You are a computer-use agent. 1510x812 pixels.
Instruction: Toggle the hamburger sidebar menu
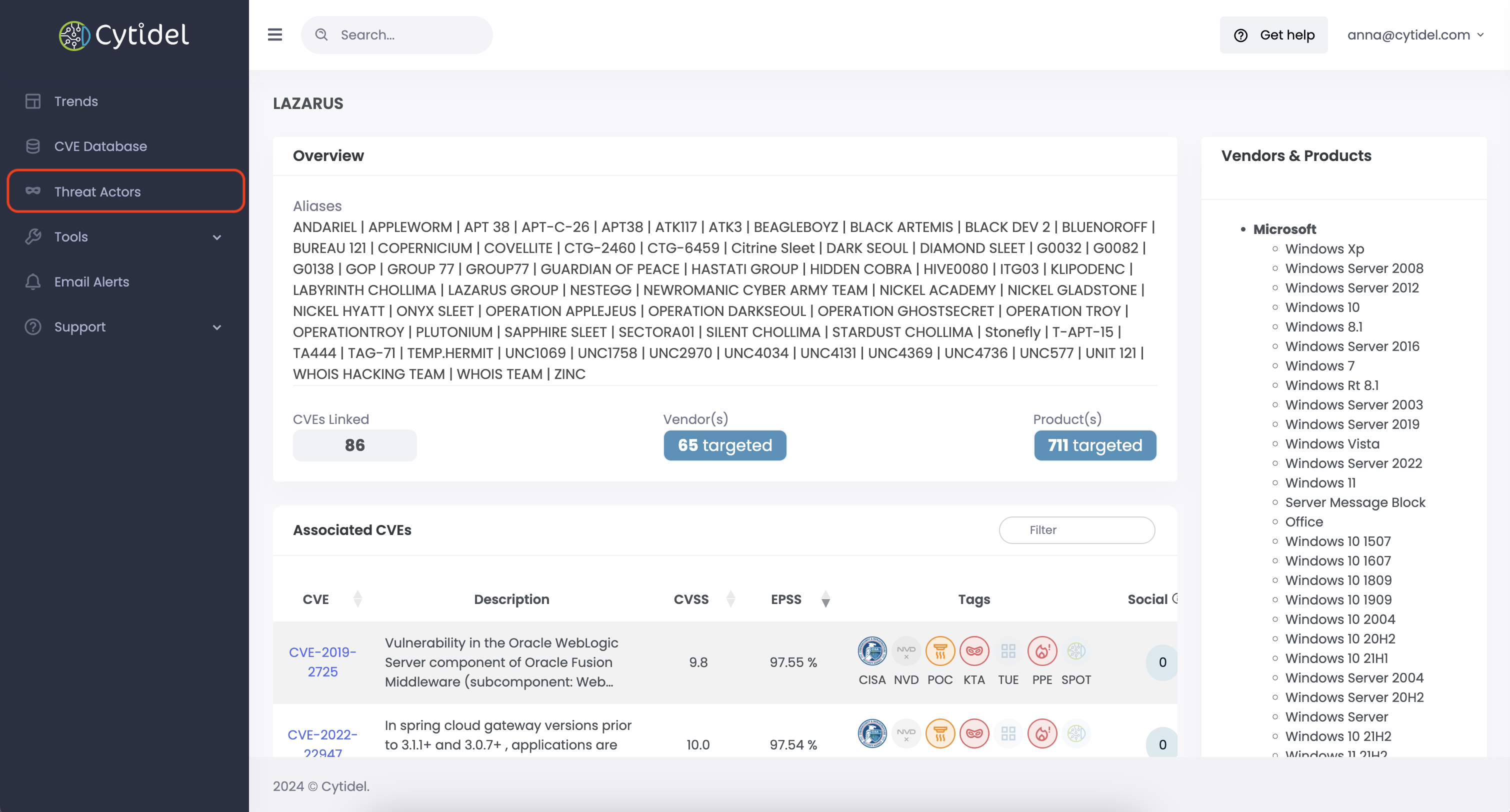275,35
